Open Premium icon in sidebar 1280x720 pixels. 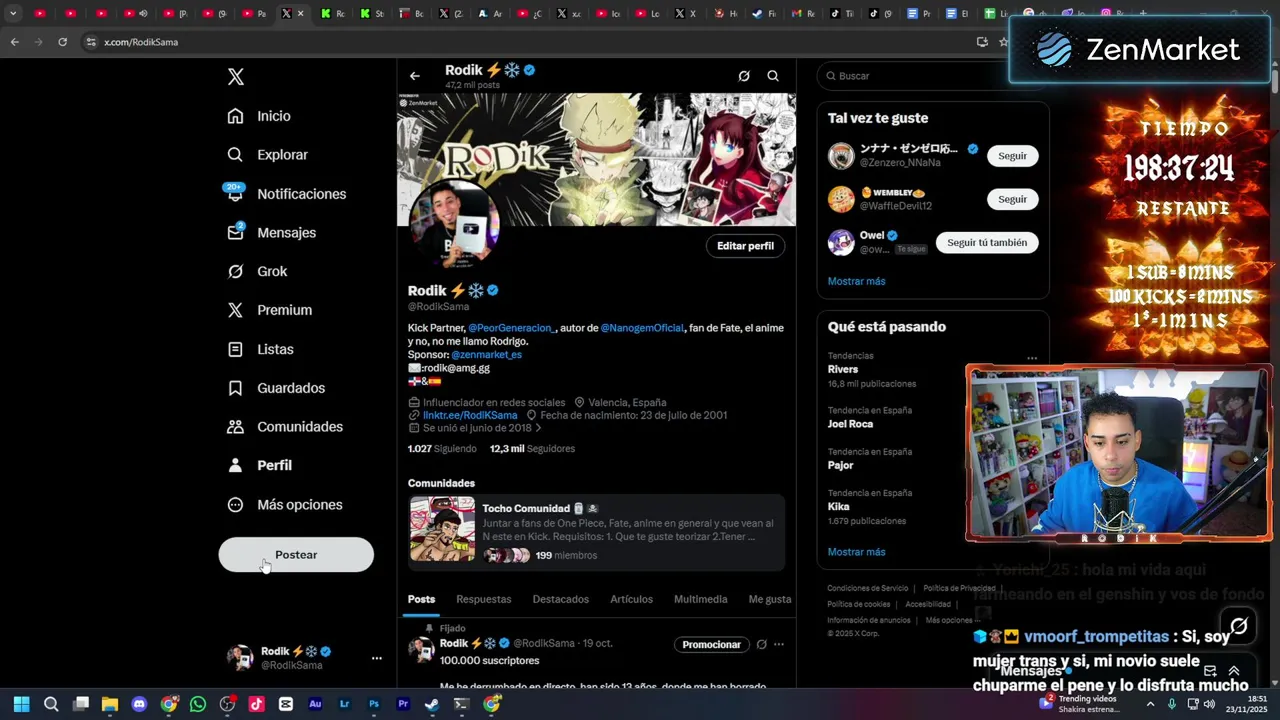point(235,310)
